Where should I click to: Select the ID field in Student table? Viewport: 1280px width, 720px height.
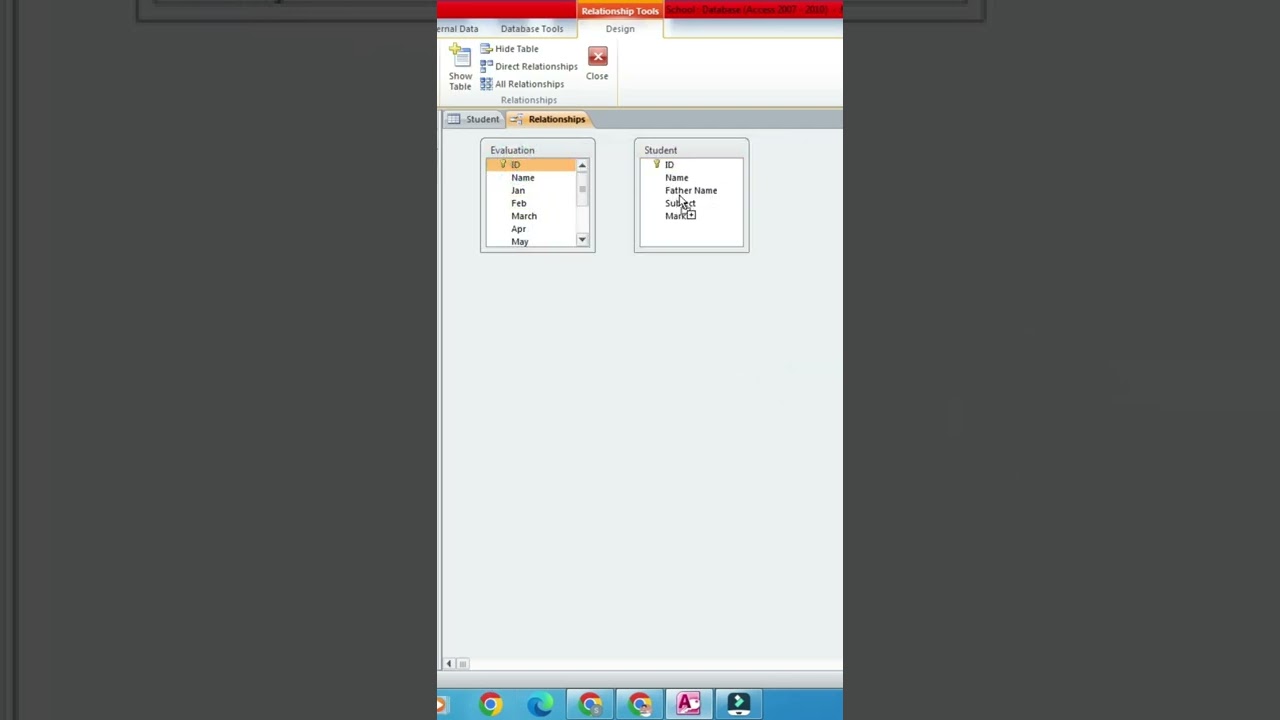[692, 165]
